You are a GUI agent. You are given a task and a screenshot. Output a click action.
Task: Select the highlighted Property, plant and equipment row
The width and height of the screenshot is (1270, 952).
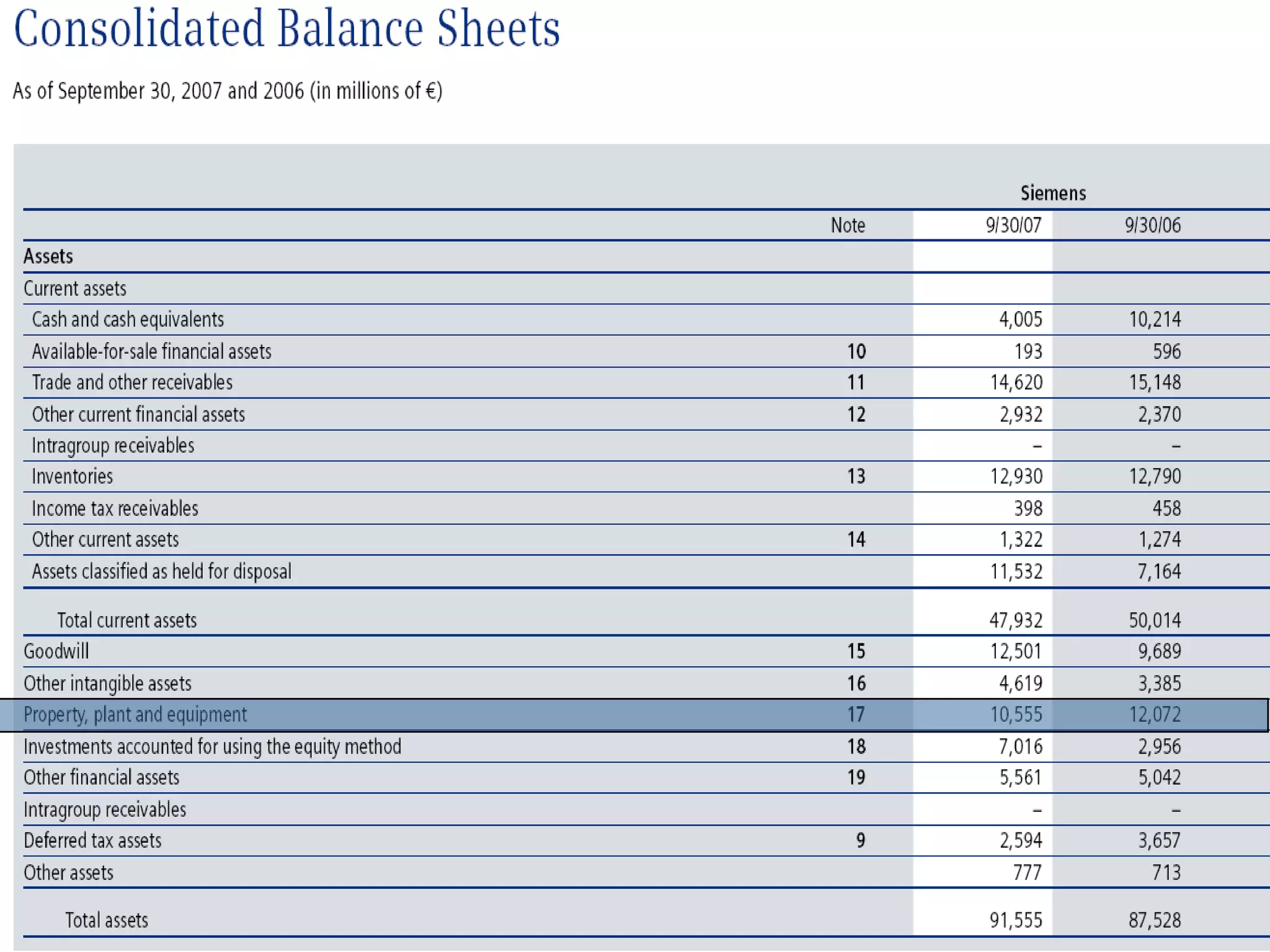click(135, 715)
